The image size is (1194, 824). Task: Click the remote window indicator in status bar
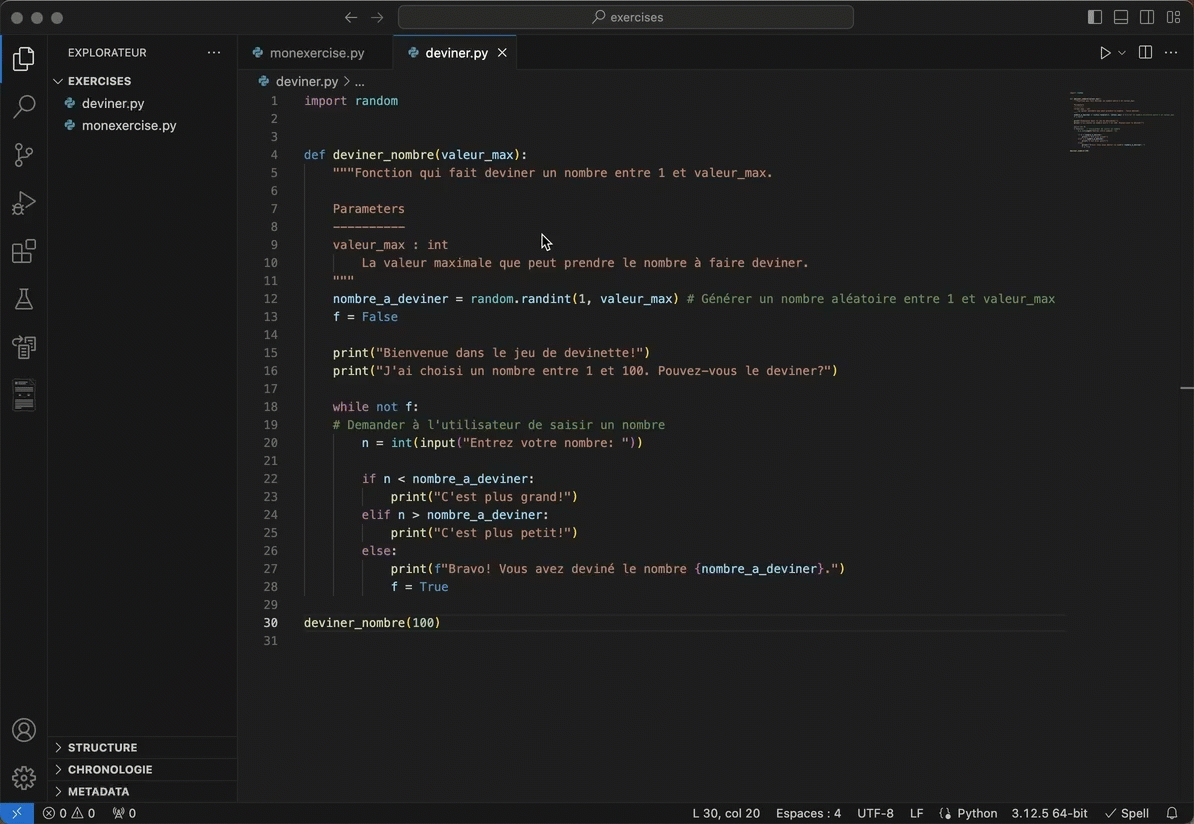point(17,813)
